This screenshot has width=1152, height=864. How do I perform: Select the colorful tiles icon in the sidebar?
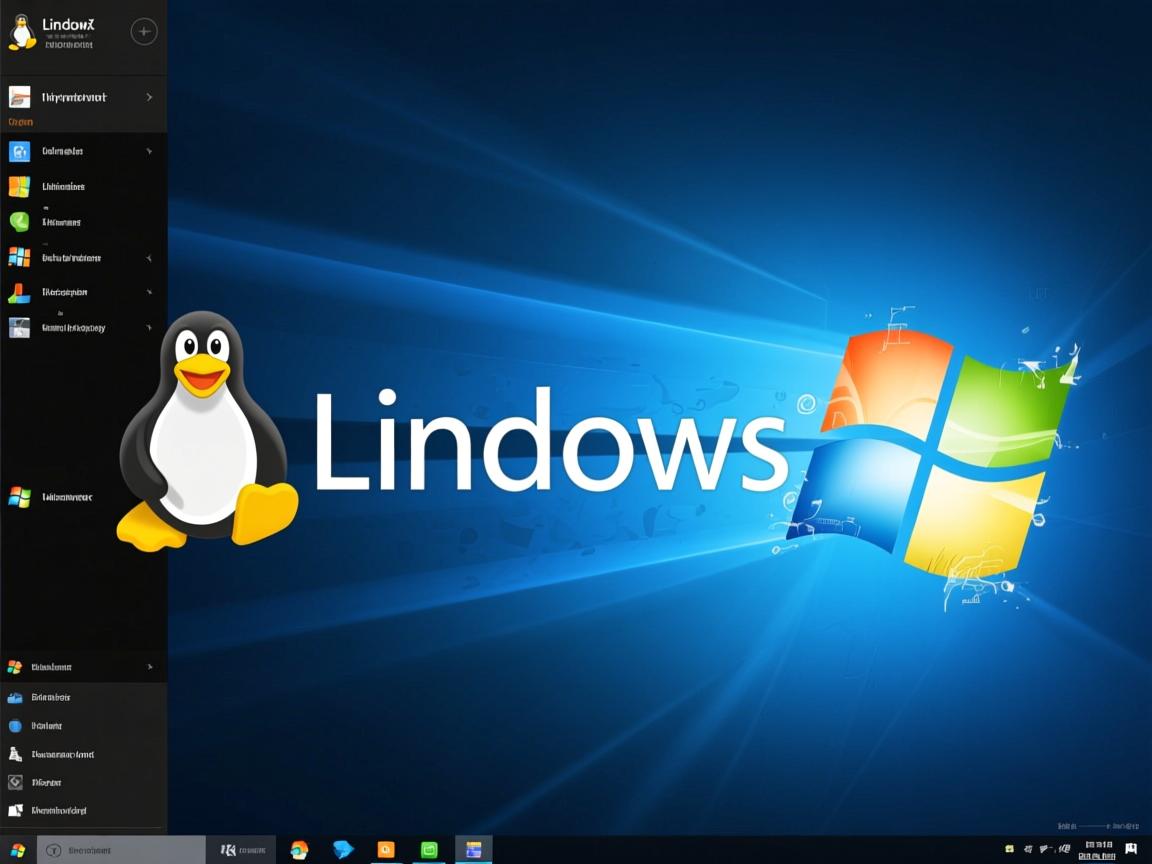18,258
